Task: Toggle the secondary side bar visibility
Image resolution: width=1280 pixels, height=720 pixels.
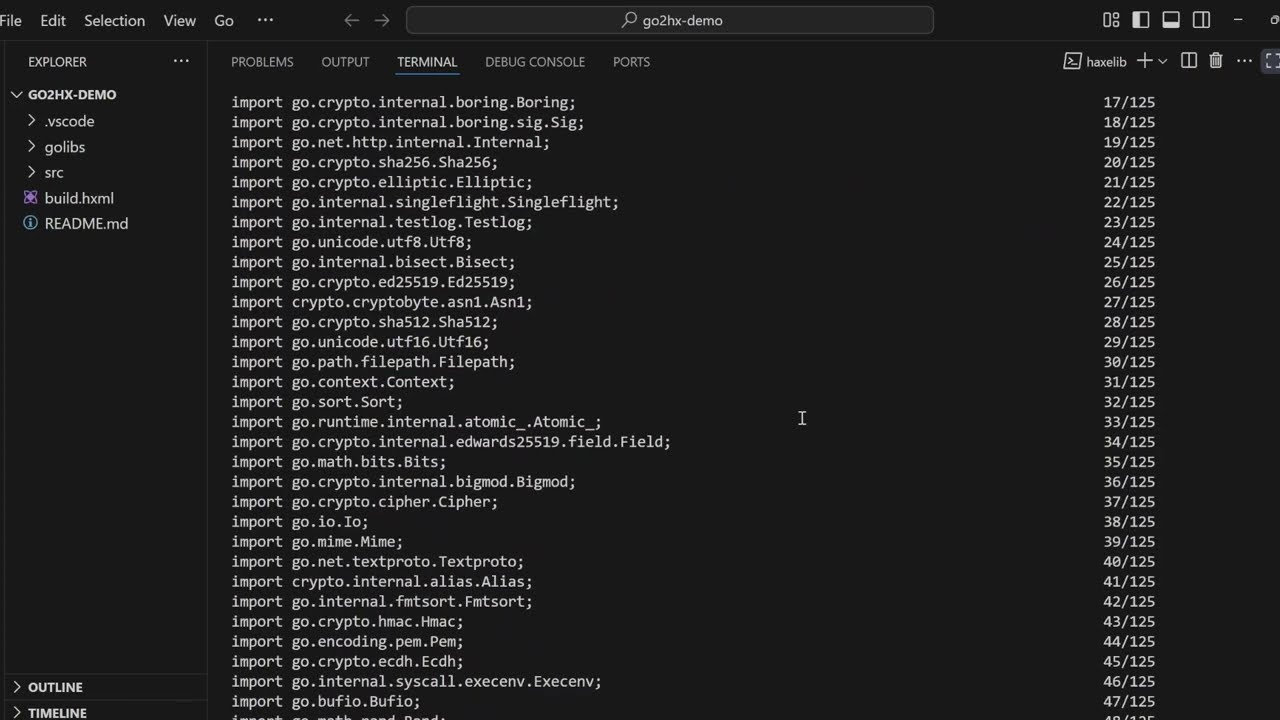Action: coord(1202,20)
